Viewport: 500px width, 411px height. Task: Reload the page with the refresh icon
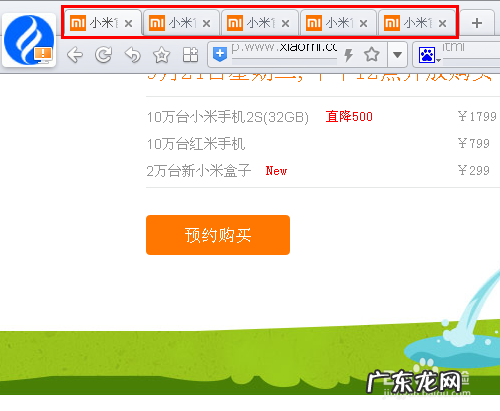103,55
